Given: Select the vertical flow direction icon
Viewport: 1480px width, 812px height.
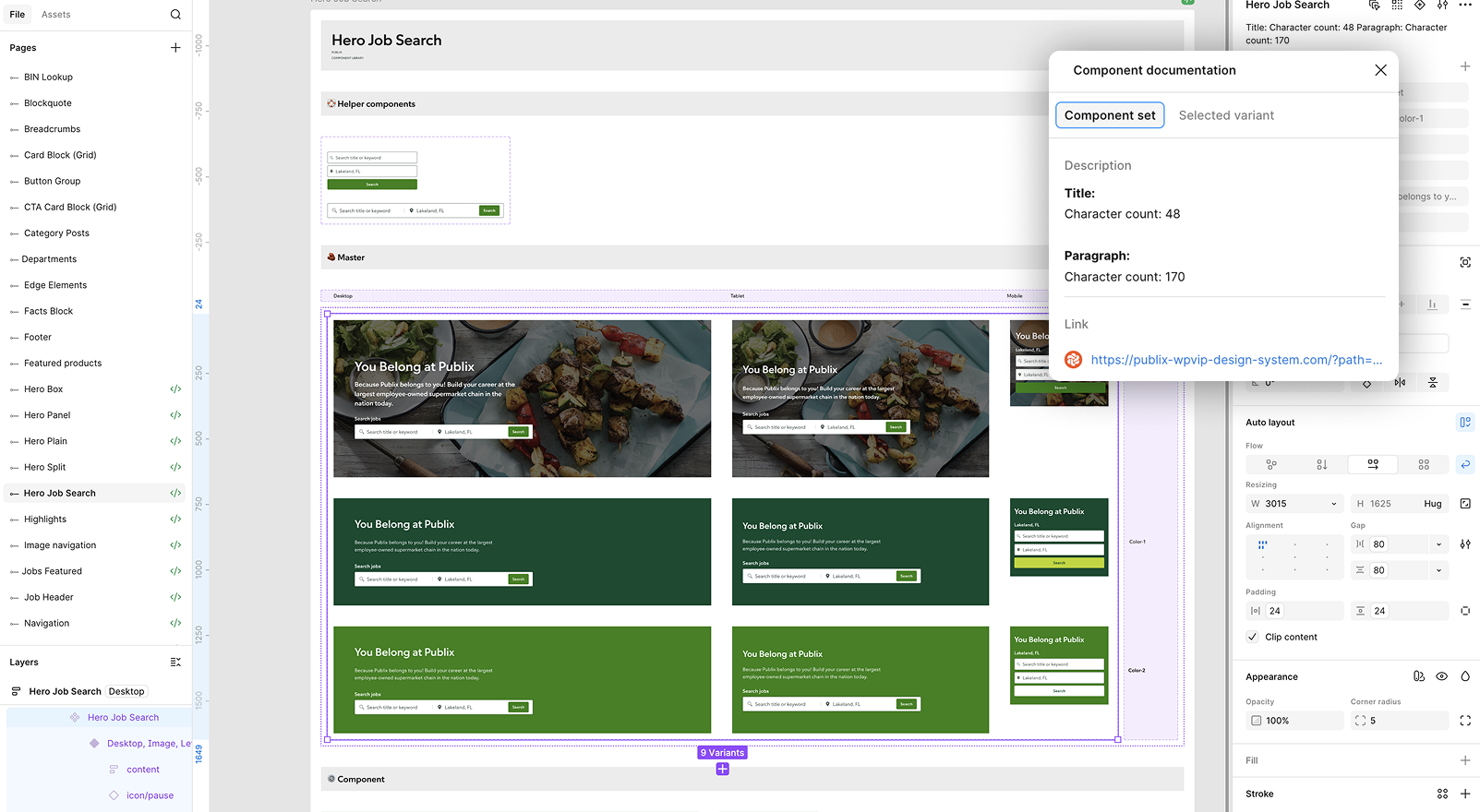Looking at the screenshot, I should [1322, 465].
